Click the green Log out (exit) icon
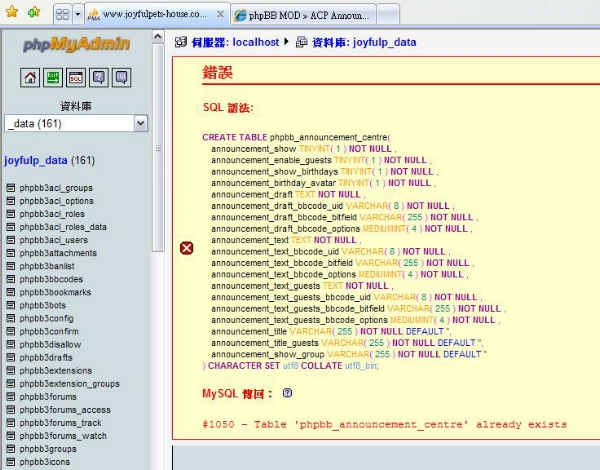The height and width of the screenshot is (470, 600). pyautogui.click(x=53, y=78)
